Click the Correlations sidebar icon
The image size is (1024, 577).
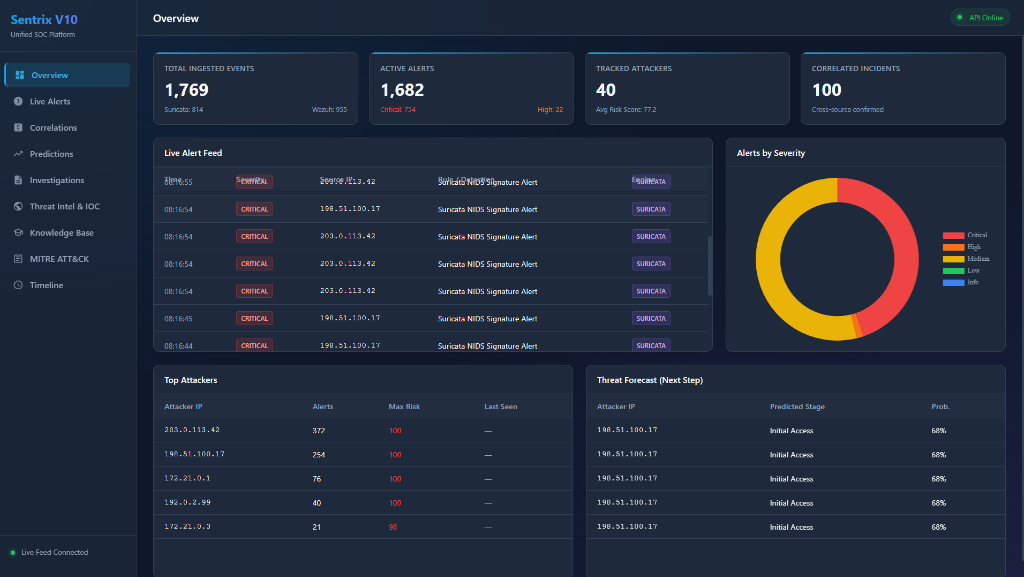click(18, 127)
